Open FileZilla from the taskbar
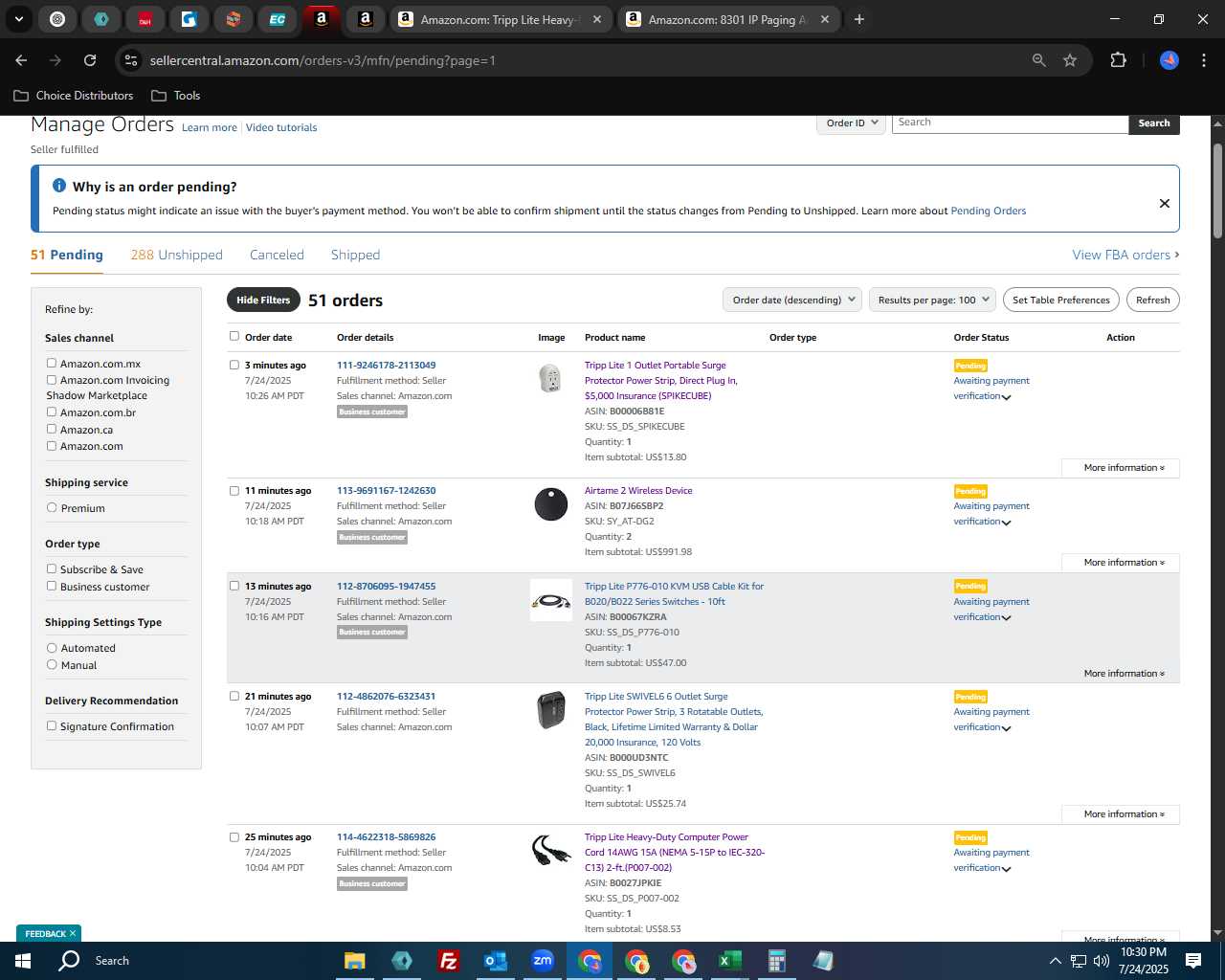 [x=448, y=961]
